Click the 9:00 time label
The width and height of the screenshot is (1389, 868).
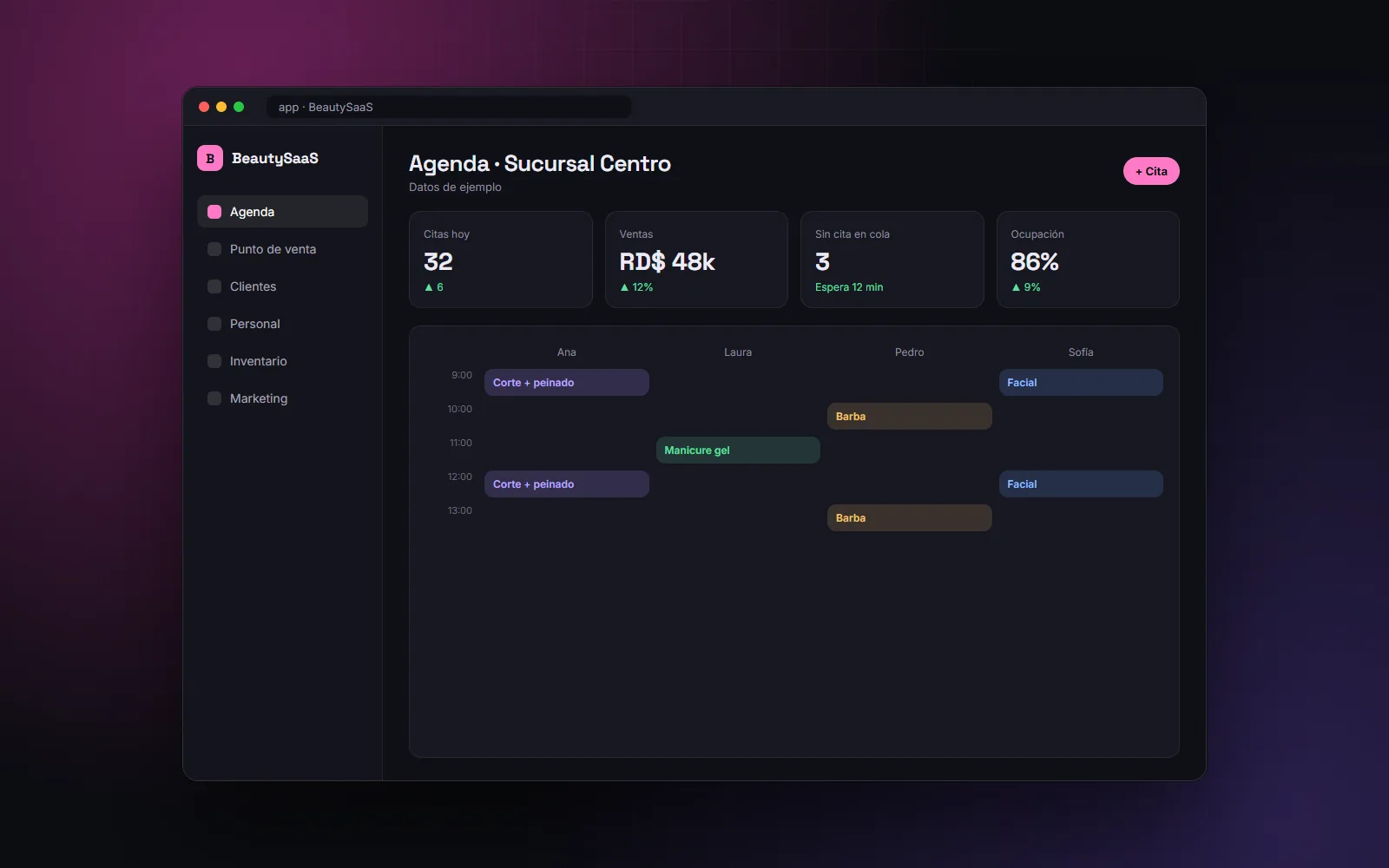pos(462,376)
